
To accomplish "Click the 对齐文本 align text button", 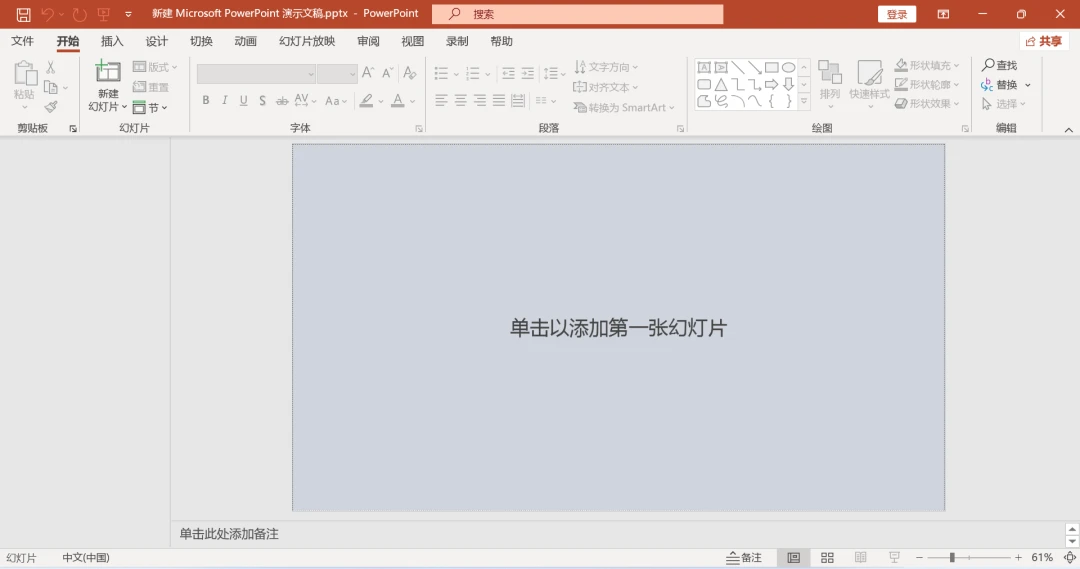I will (605, 87).
